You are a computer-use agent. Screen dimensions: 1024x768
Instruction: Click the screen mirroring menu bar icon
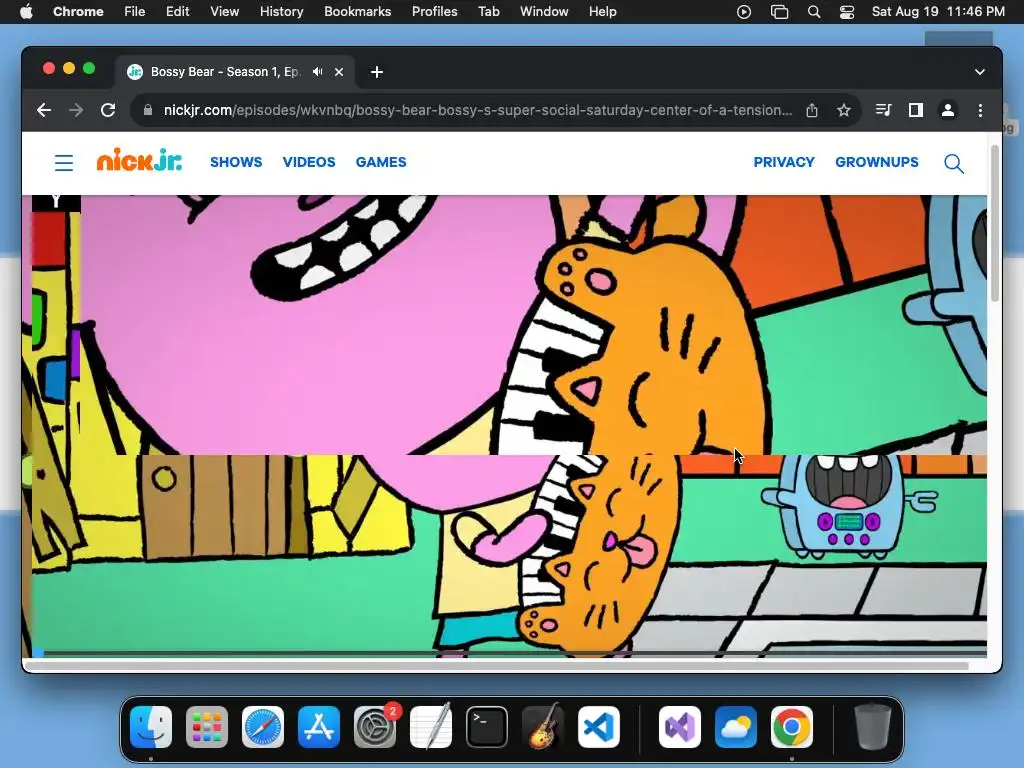(x=779, y=12)
